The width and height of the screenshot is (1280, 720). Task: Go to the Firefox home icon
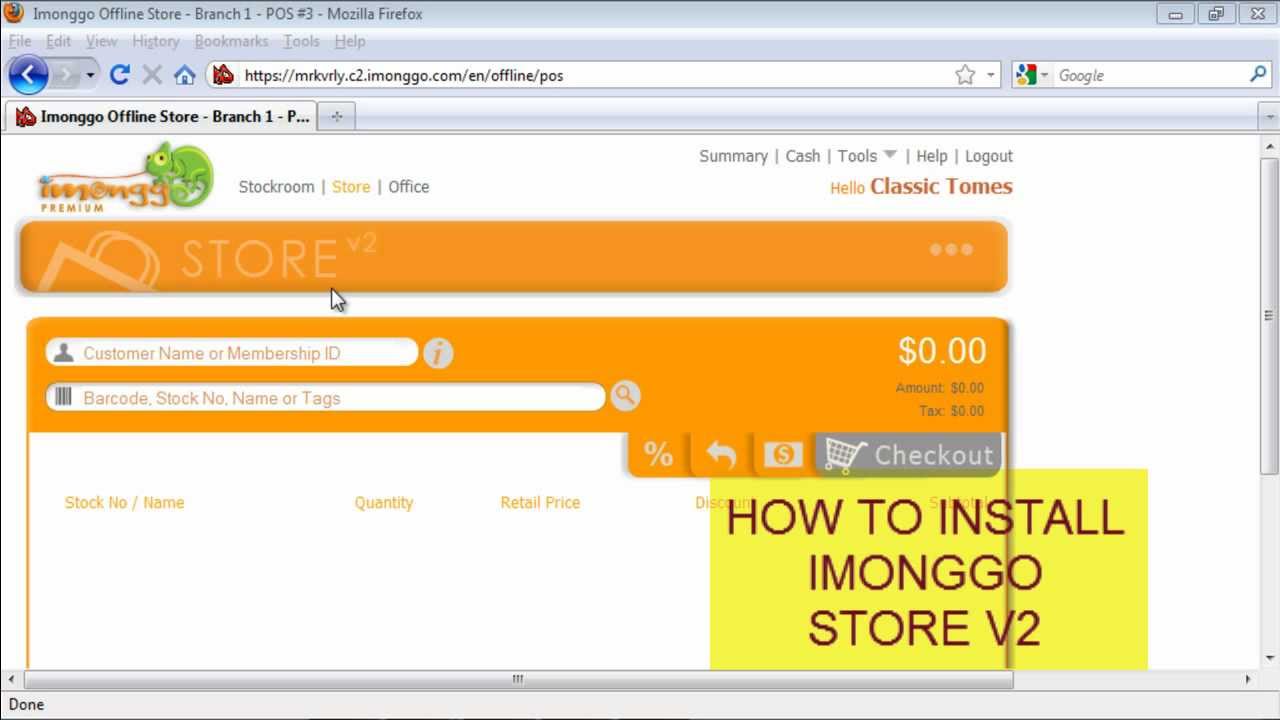[x=184, y=75]
